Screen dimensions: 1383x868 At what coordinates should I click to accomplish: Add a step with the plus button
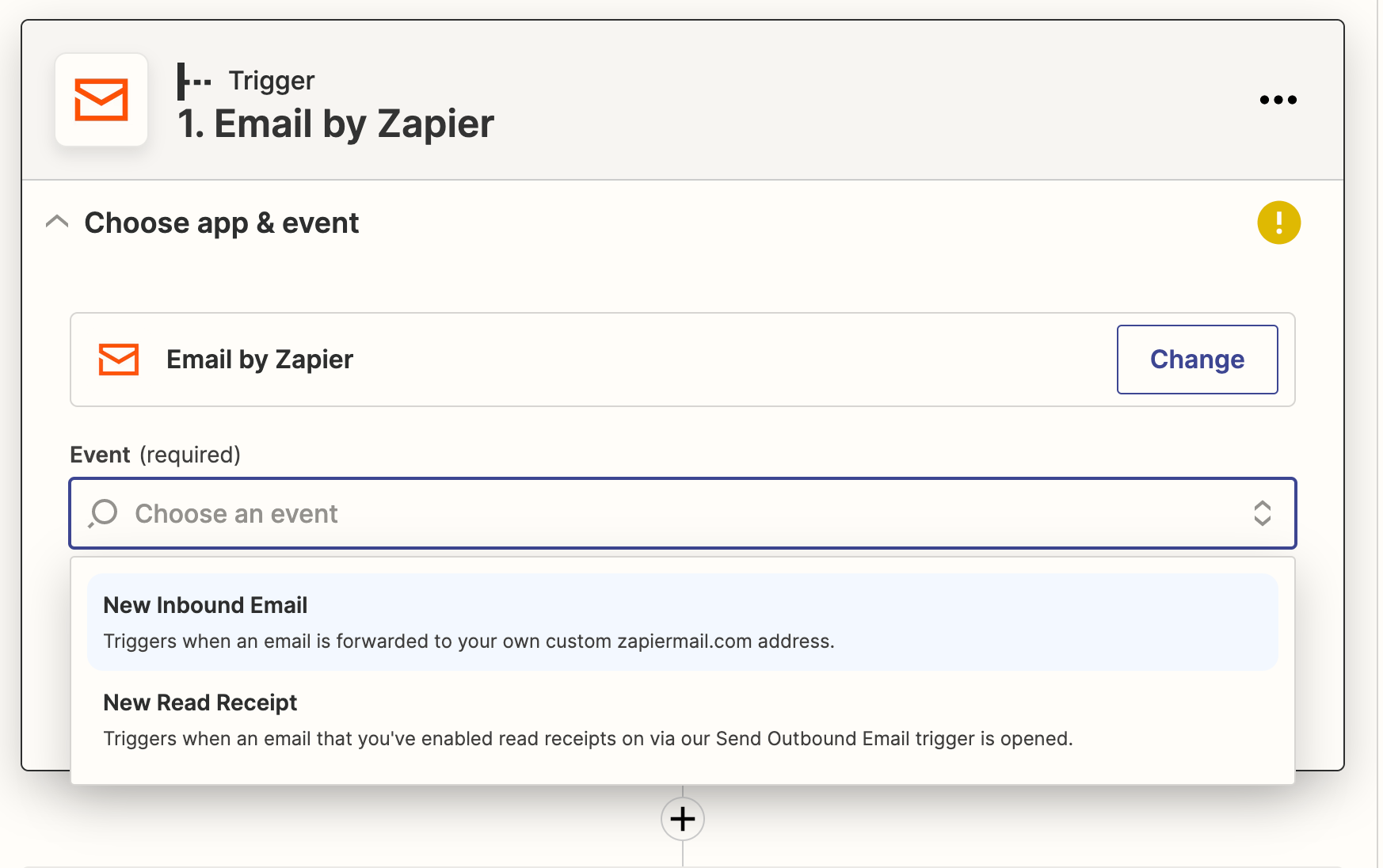click(x=683, y=819)
